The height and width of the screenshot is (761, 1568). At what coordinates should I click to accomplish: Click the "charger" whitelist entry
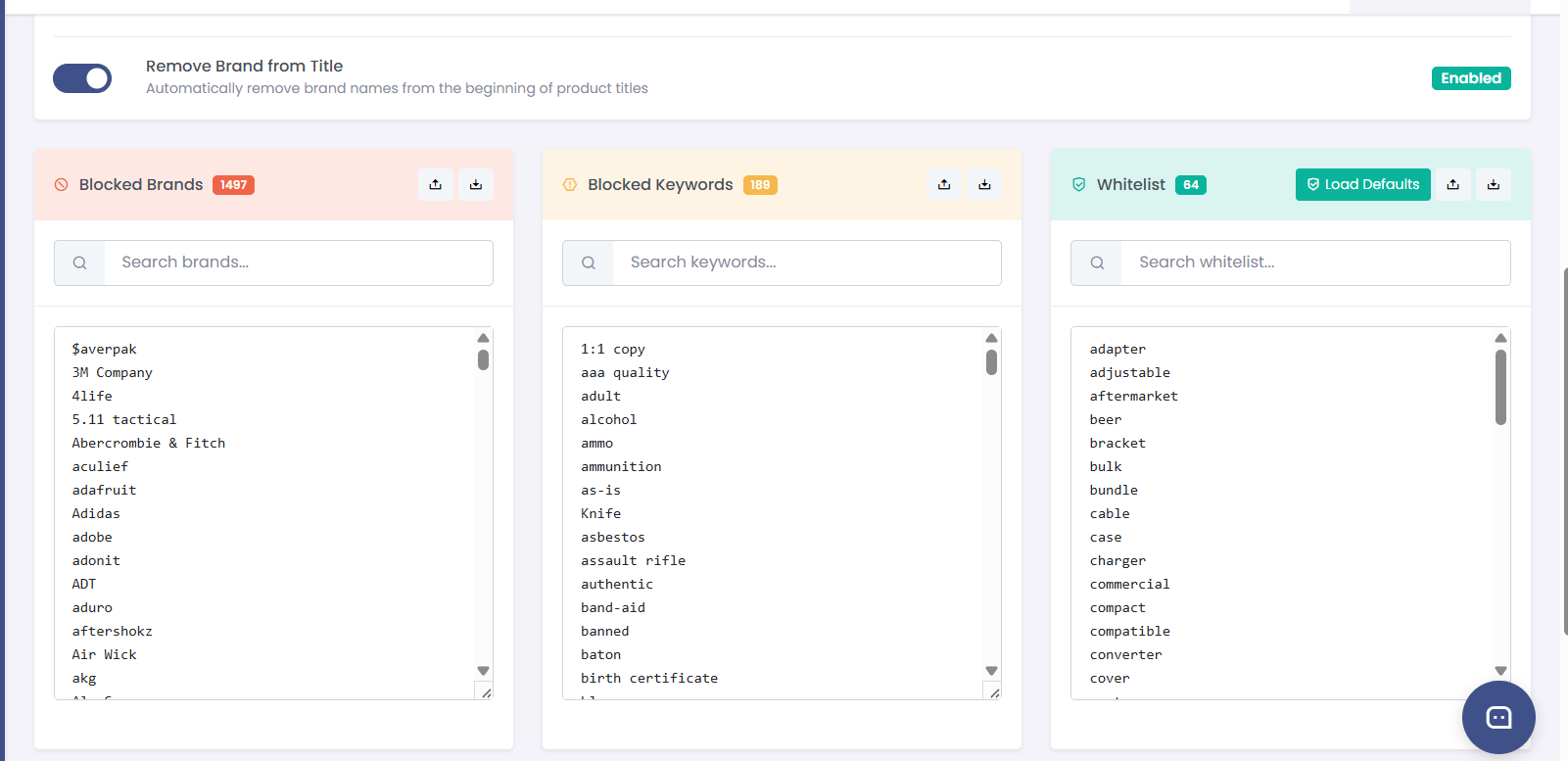point(1117,561)
